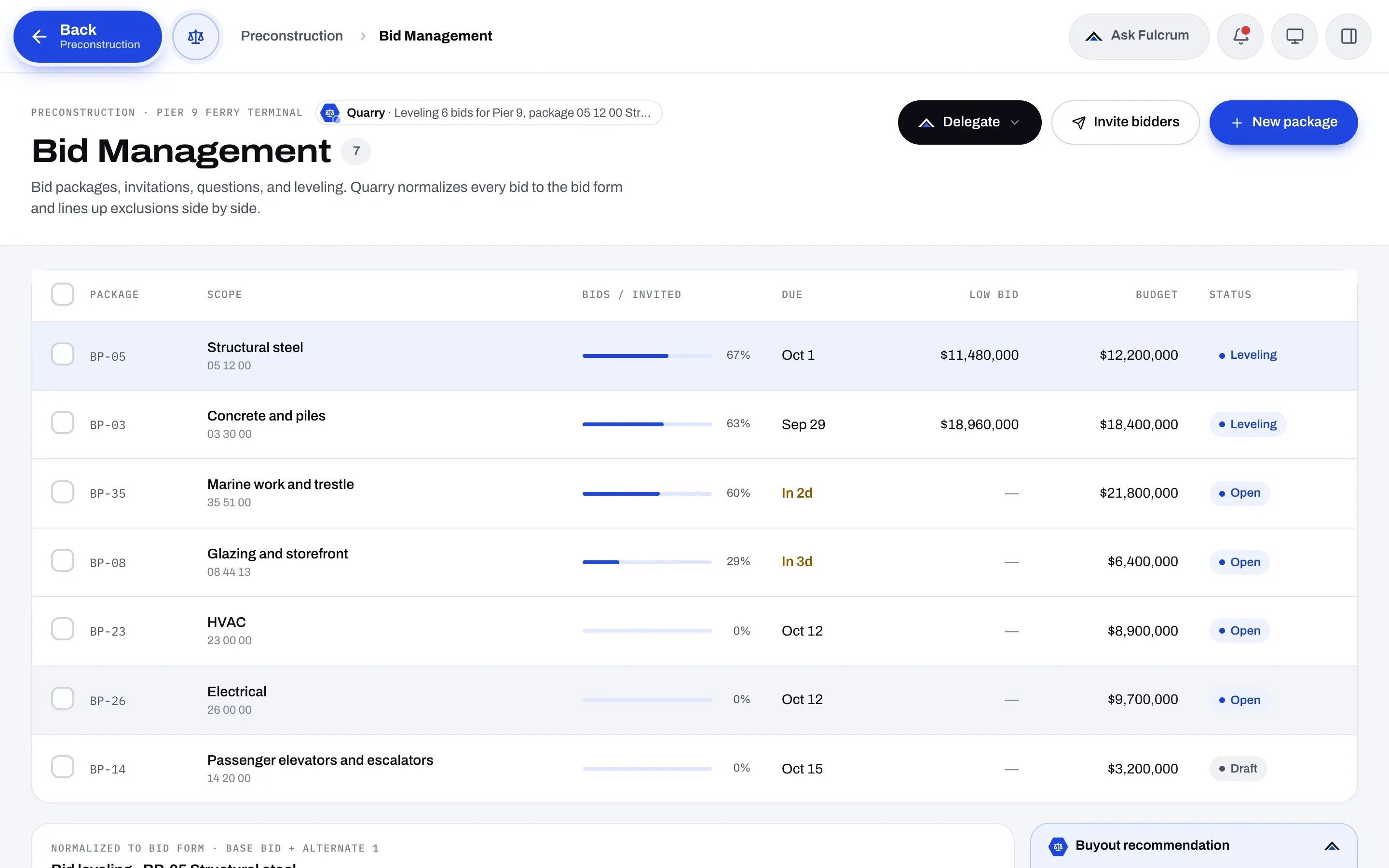Click Leveling status of BP-05
The width and height of the screenshot is (1389, 868).
tap(1247, 355)
